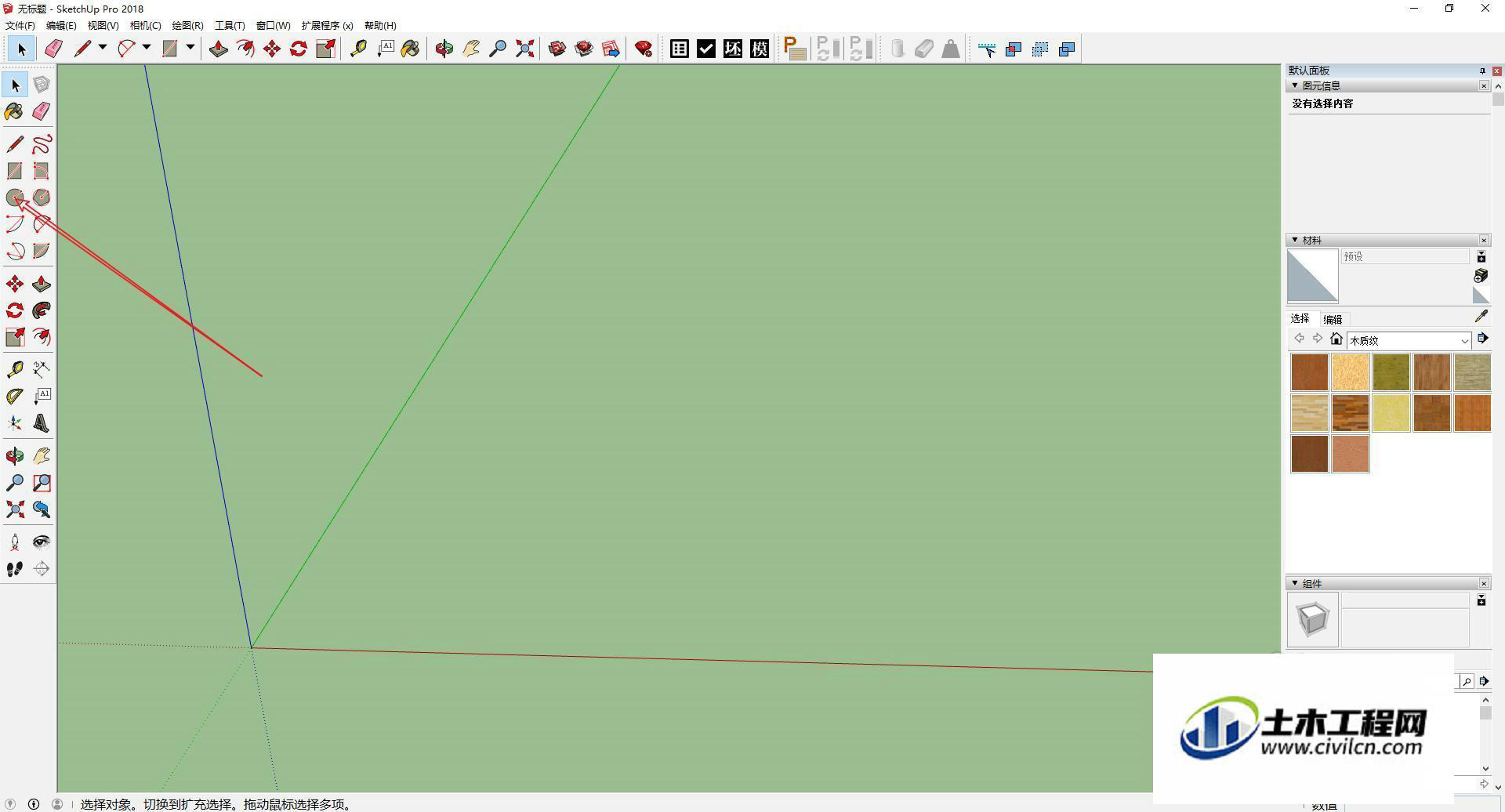Create new material button

coord(1481,275)
